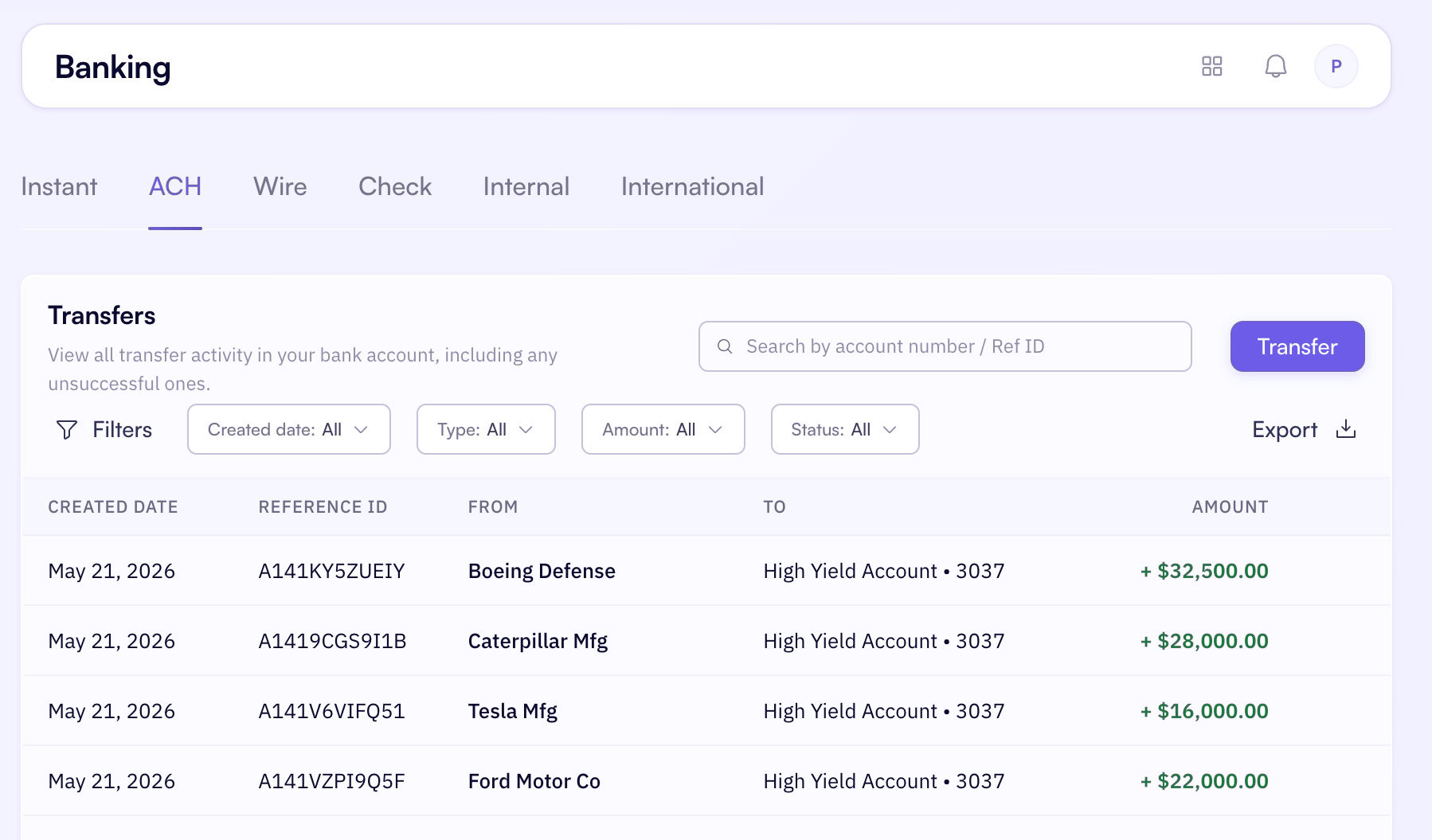
Task: Click the search magnifier icon
Action: pyautogui.click(x=725, y=346)
